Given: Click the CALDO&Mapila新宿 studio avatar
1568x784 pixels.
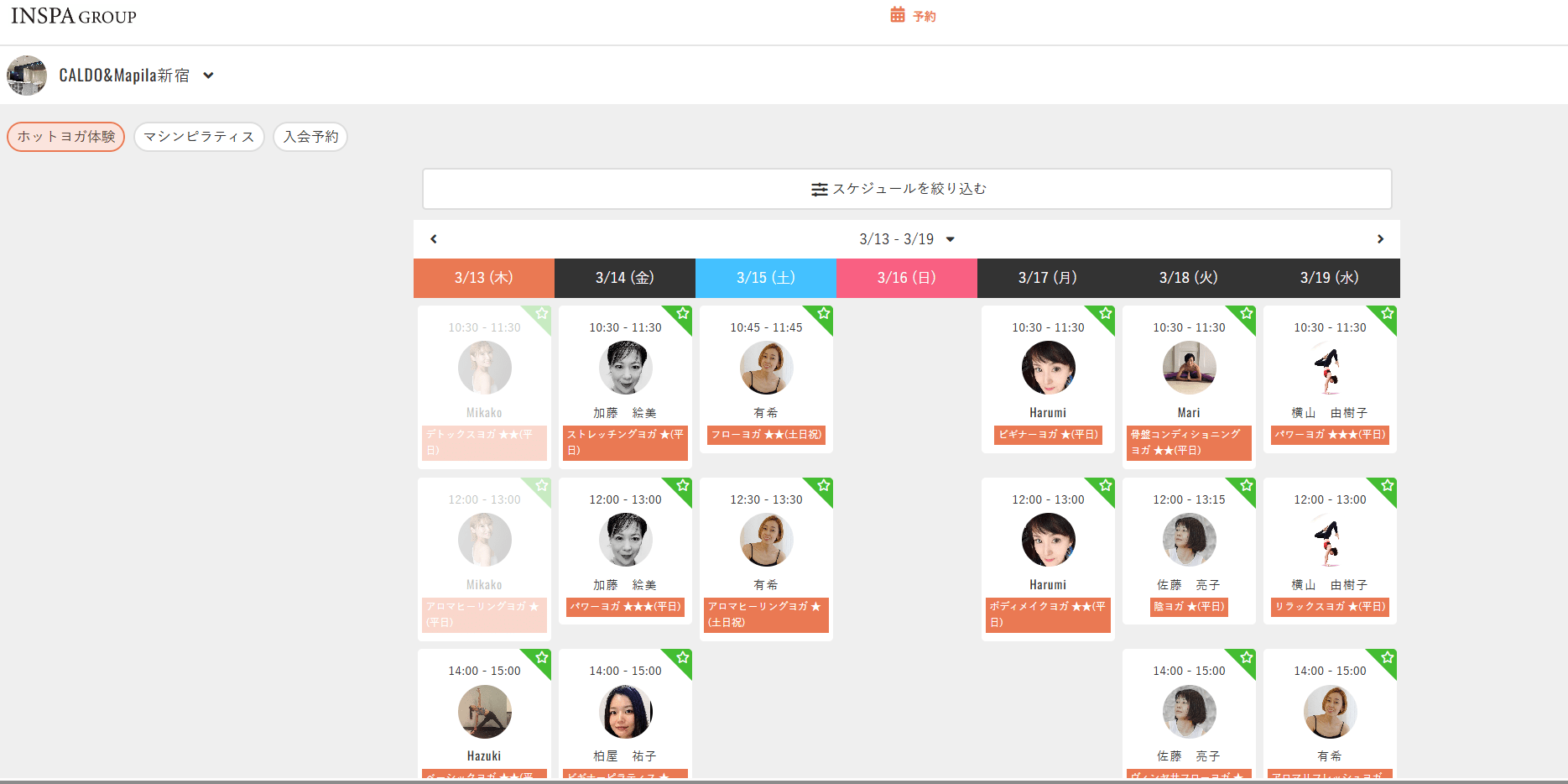Looking at the screenshot, I should point(27,76).
